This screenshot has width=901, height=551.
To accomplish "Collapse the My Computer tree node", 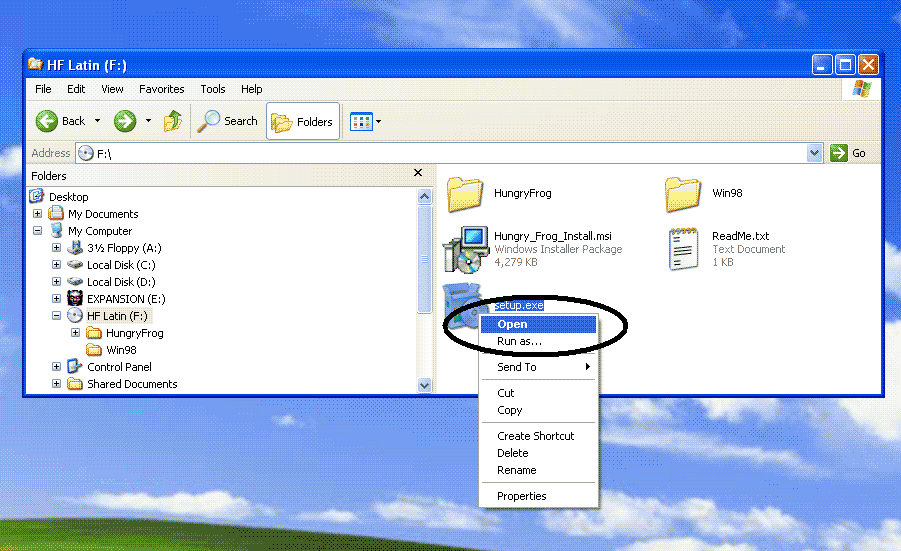I will point(38,231).
